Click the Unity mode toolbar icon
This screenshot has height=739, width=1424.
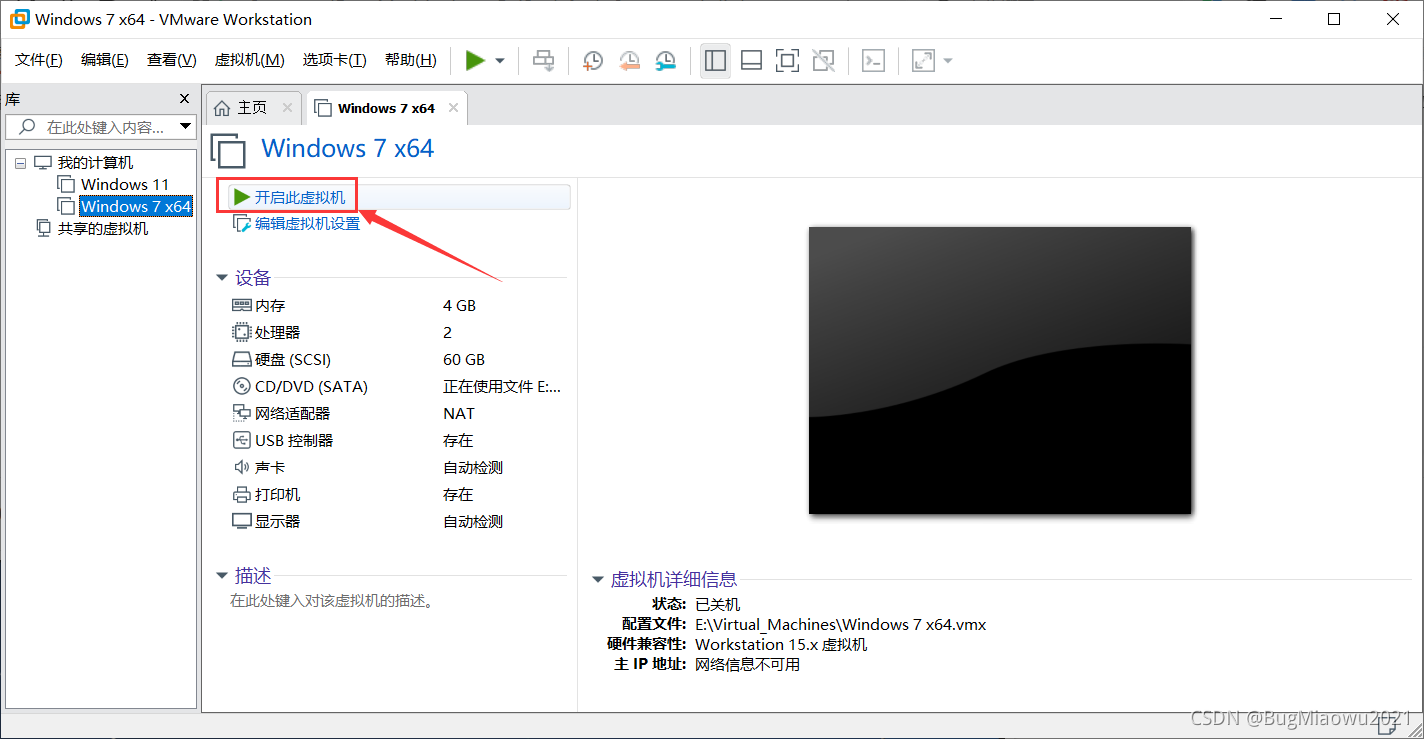tap(823, 61)
